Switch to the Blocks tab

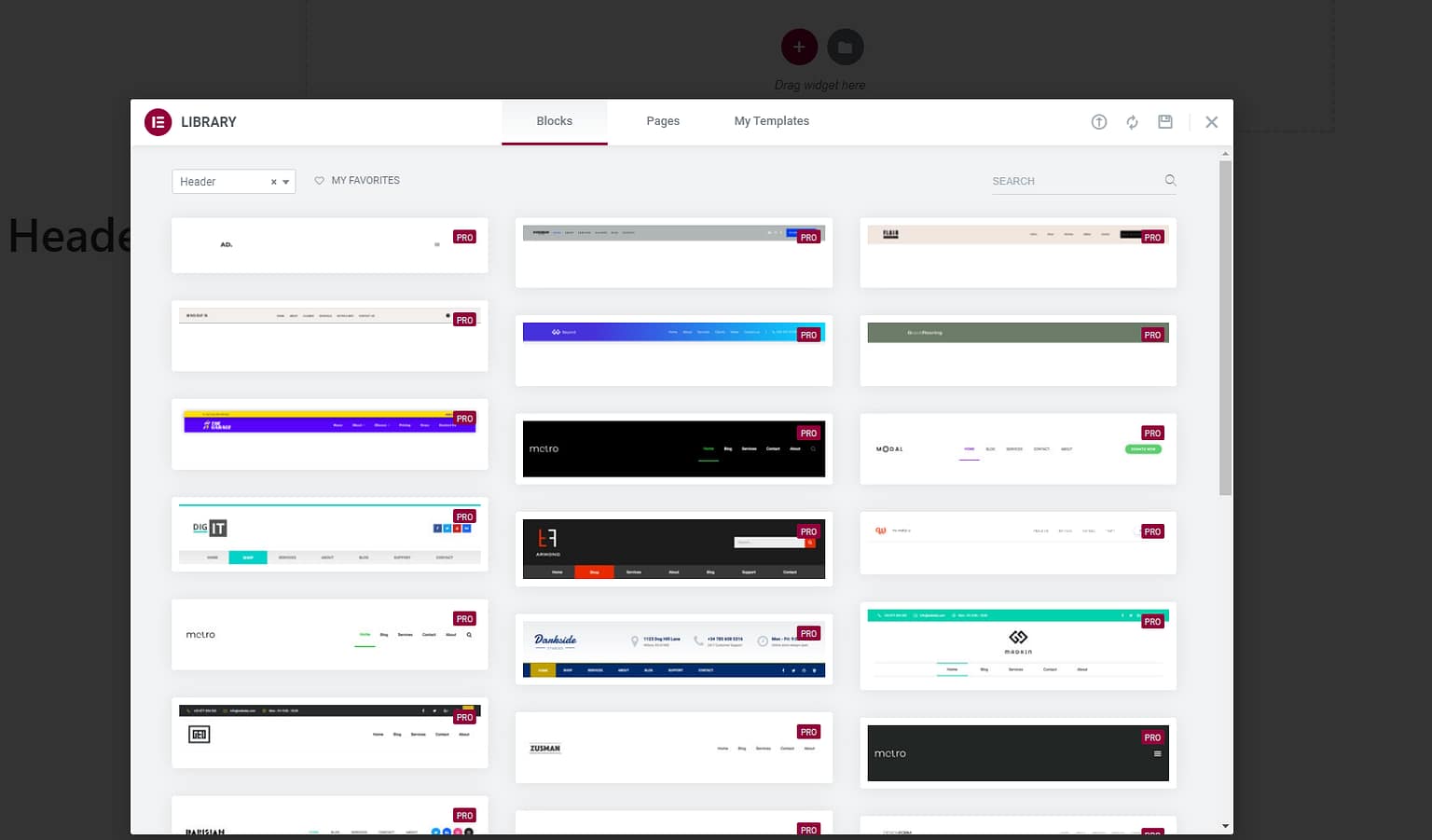pos(554,121)
